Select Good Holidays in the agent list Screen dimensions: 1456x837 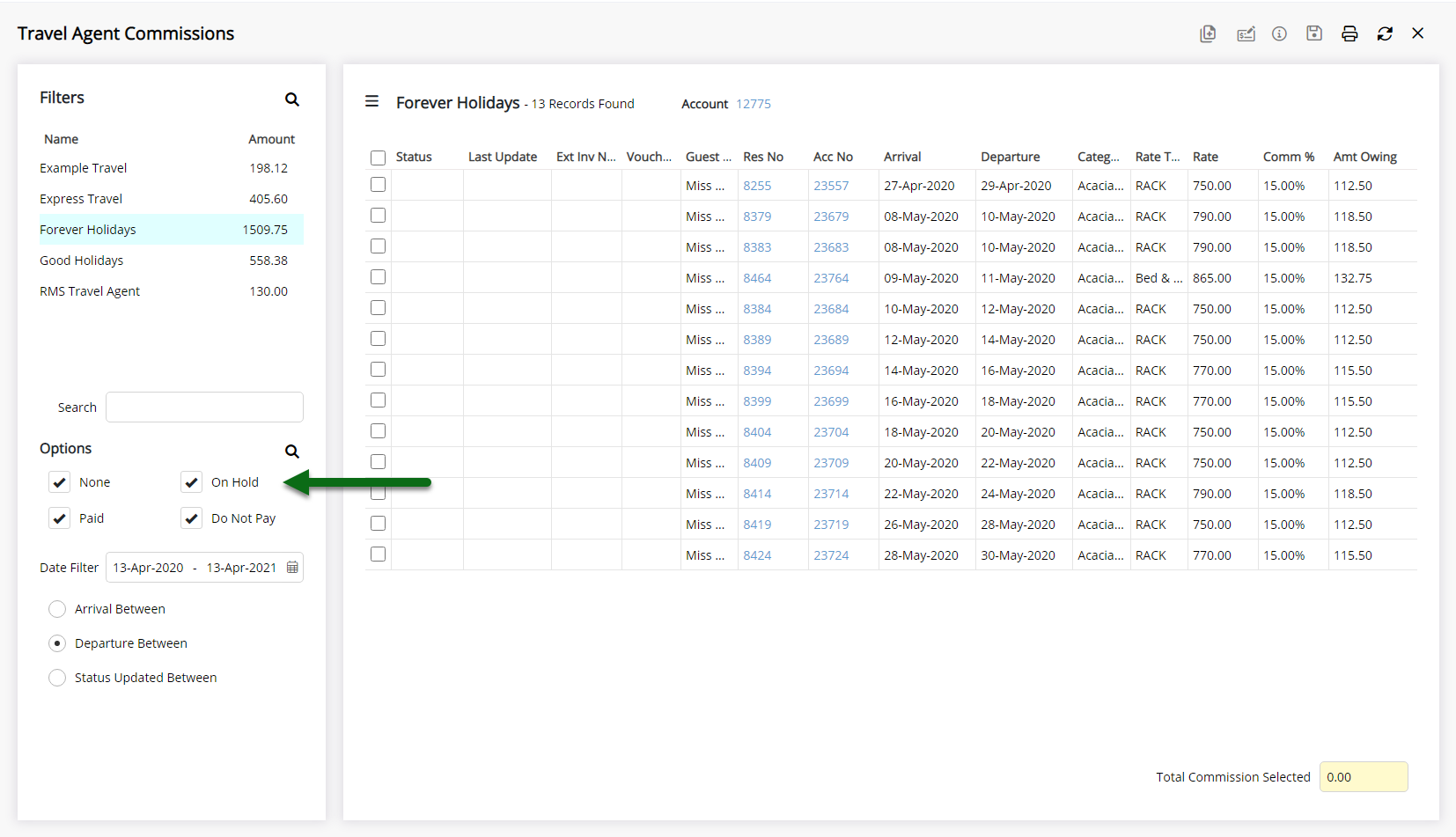[x=172, y=261]
